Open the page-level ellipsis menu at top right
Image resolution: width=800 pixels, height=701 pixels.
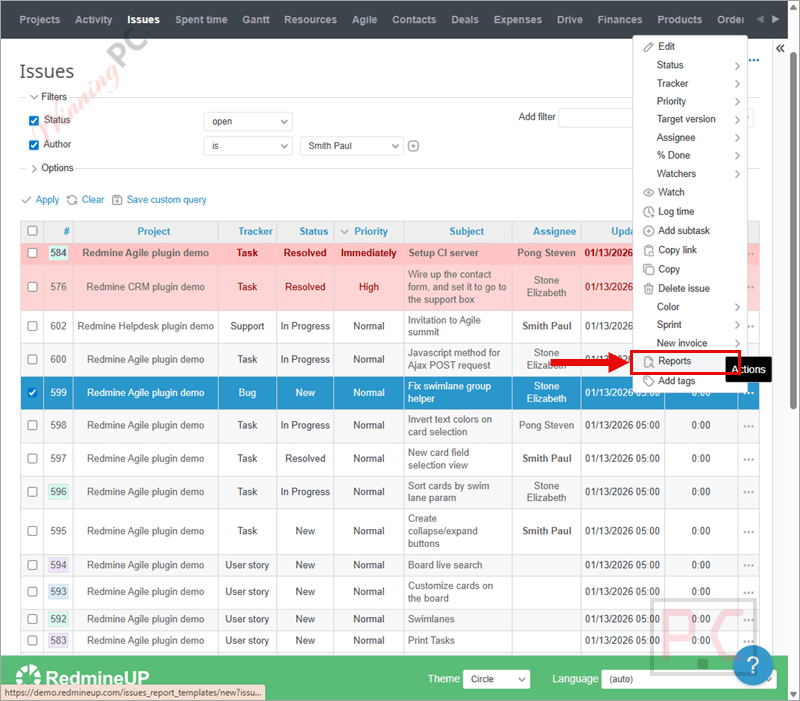(x=754, y=60)
